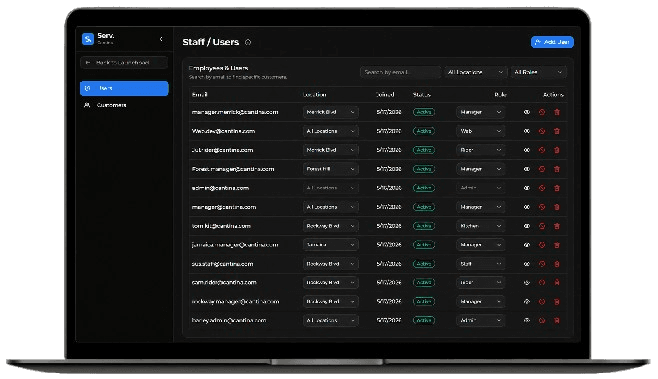Delete forest.manager@cantina.com with trash icon
Screen dimensions: 658x379
click(x=557, y=169)
